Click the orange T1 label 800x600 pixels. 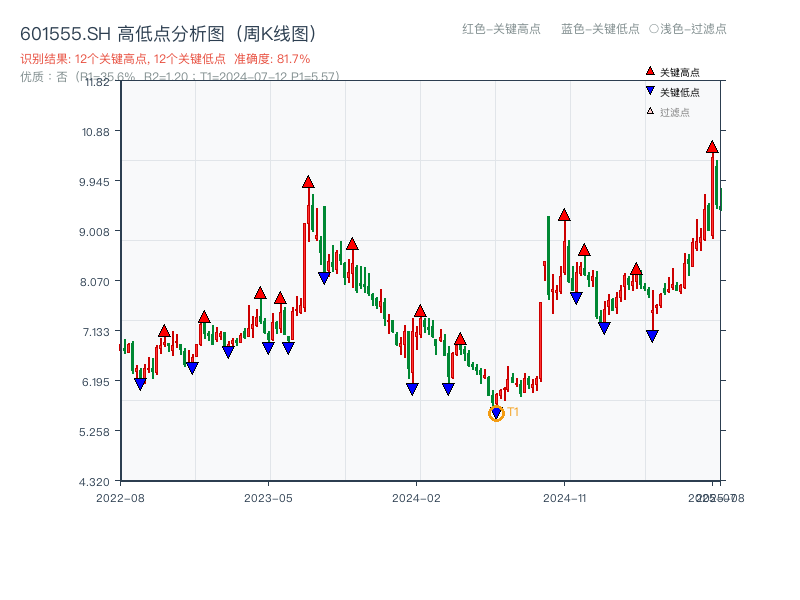513,412
